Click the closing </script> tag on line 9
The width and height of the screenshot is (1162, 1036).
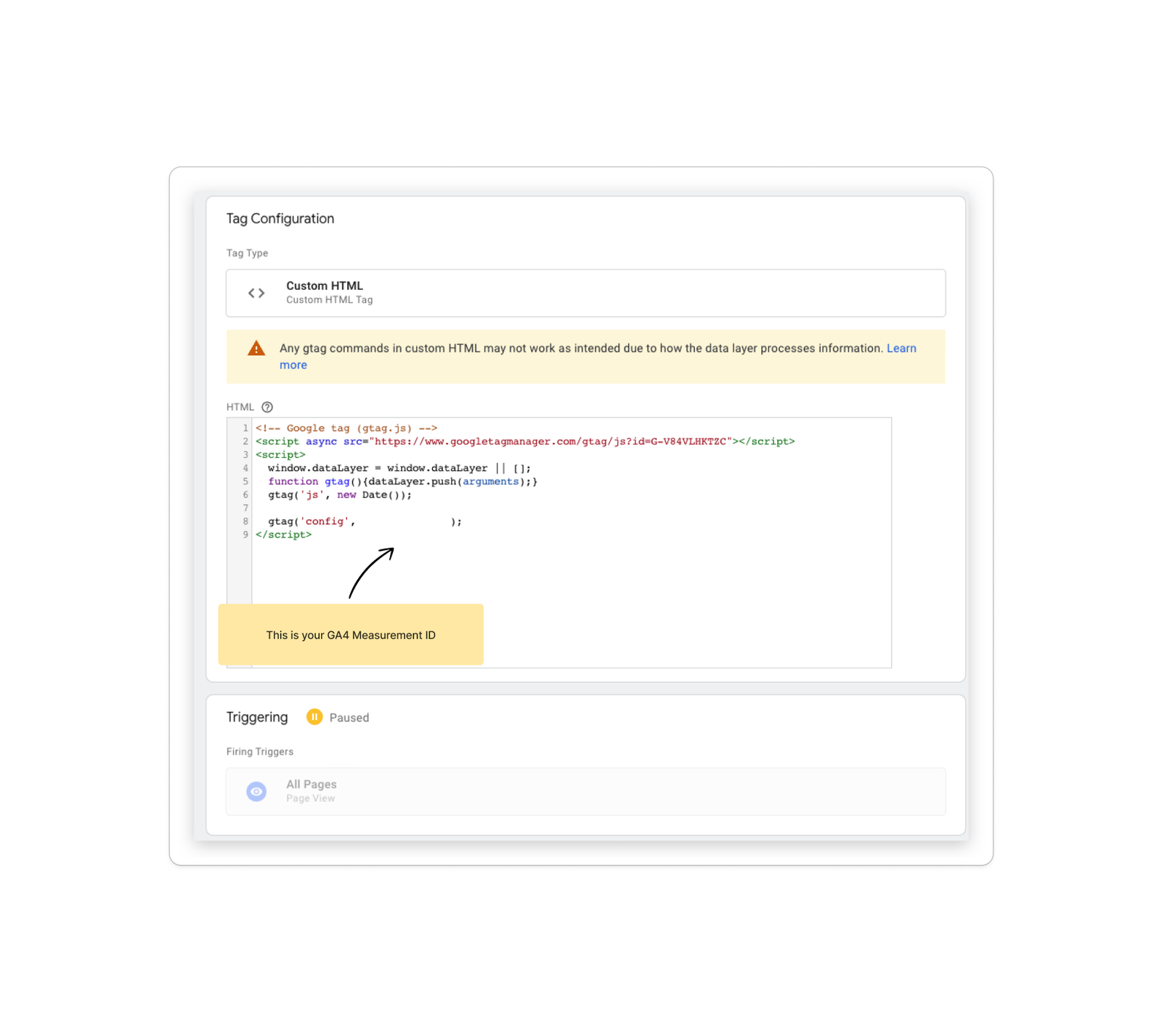[x=284, y=535]
